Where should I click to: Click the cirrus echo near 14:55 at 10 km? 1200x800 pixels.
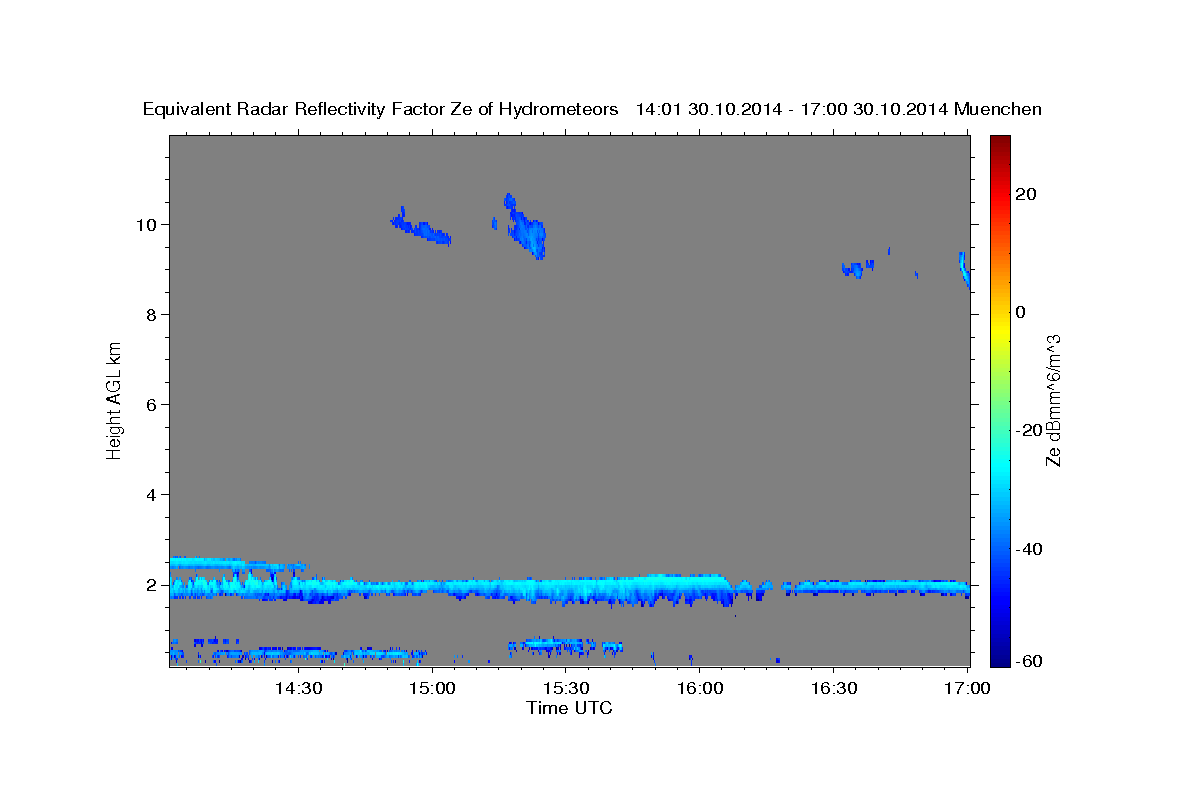point(421,228)
